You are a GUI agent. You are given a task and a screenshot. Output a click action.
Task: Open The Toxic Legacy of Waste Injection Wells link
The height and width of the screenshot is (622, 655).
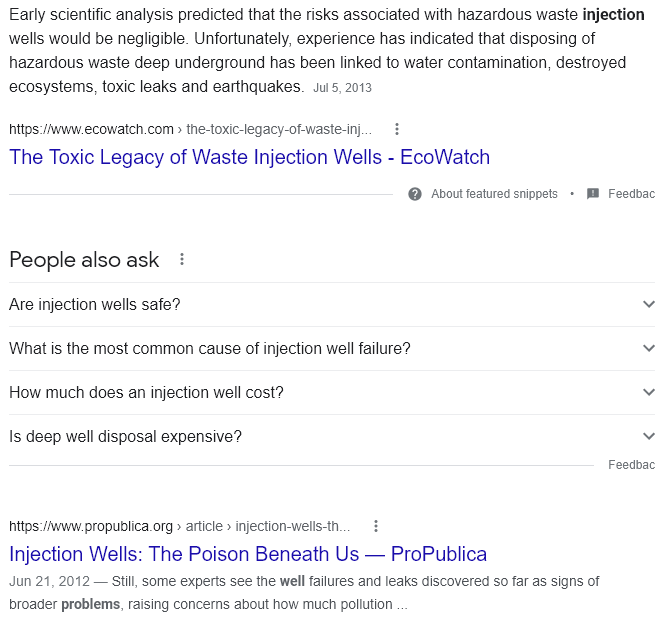[249, 157]
